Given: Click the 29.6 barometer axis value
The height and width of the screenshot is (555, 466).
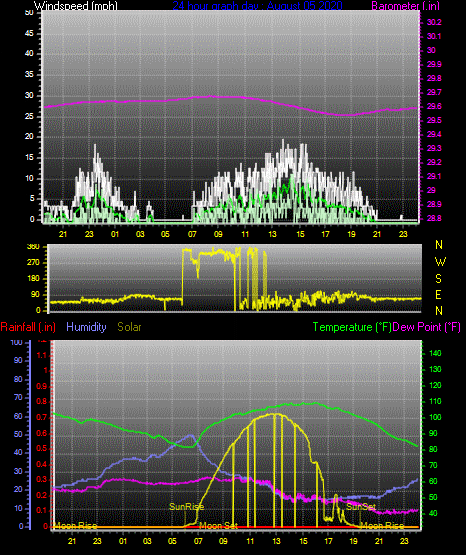Looking at the screenshot, I should (x=434, y=107).
